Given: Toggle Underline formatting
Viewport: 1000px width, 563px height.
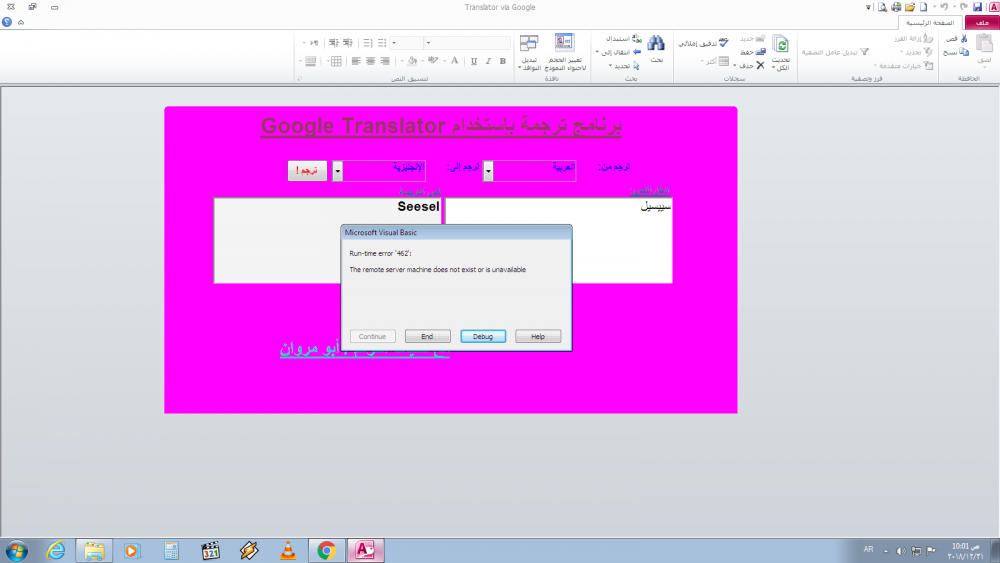Looking at the screenshot, I should point(474,61).
